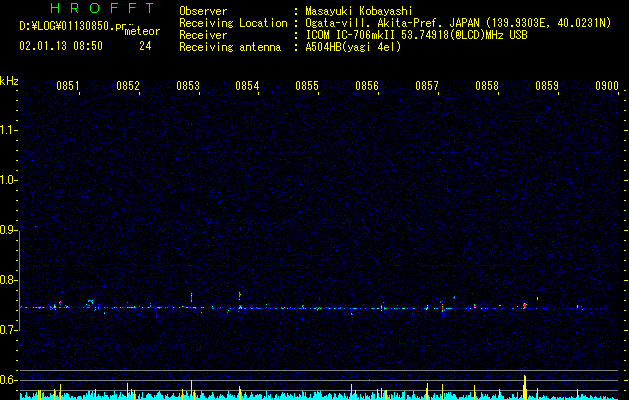Click the 0855 time axis label
This screenshot has height=400, width=629.
pos(307,86)
